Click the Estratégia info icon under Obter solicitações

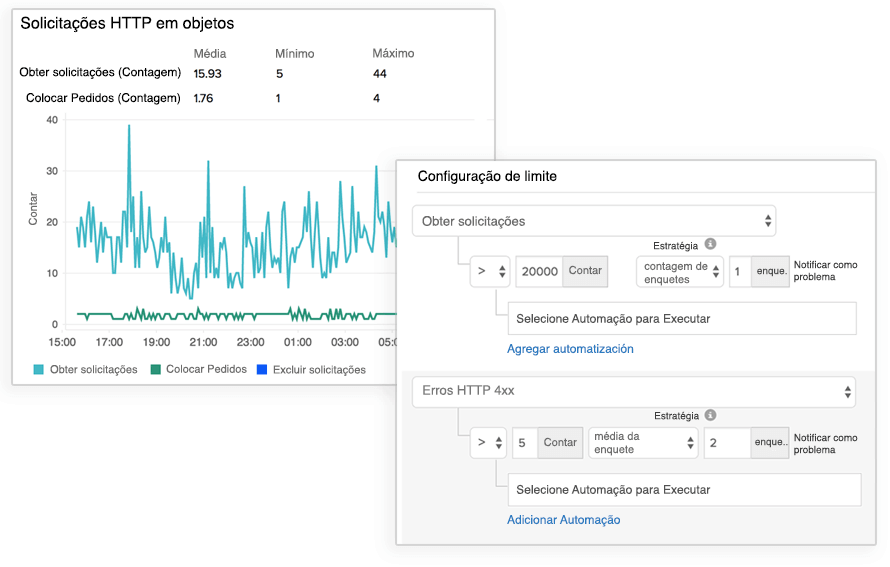point(710,243)
